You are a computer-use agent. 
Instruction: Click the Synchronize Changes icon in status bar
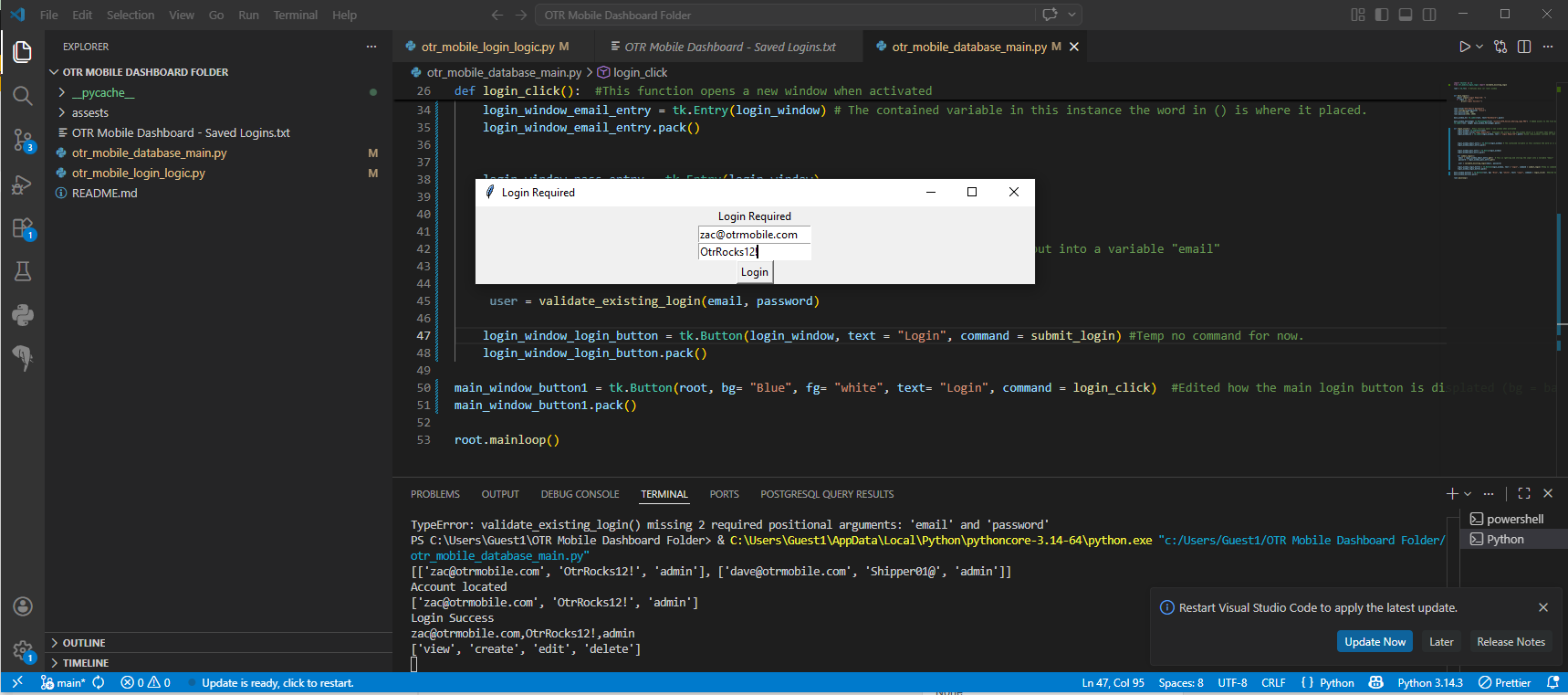(x=99, y=683)
